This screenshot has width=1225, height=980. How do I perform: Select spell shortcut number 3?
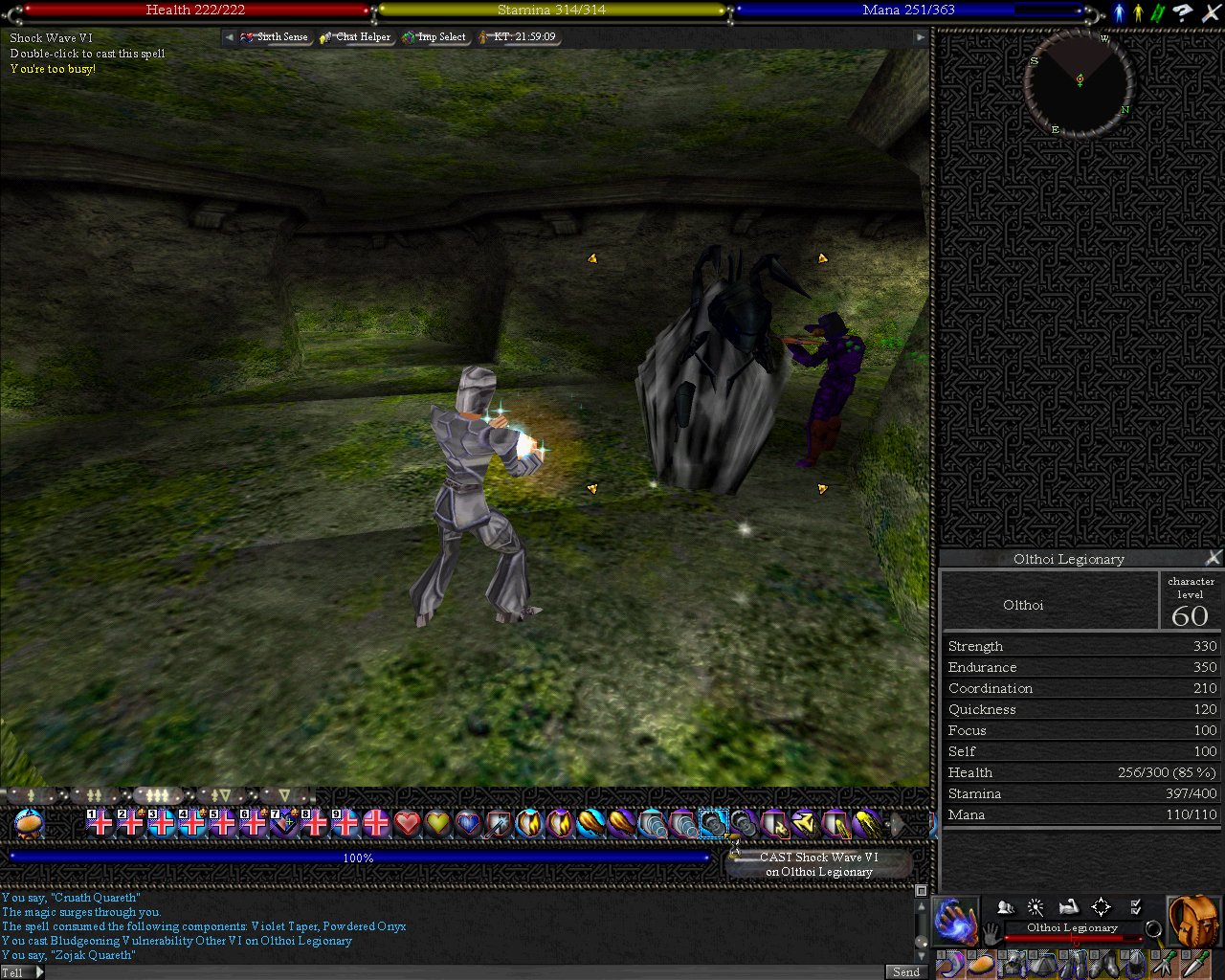coord(162,822)
